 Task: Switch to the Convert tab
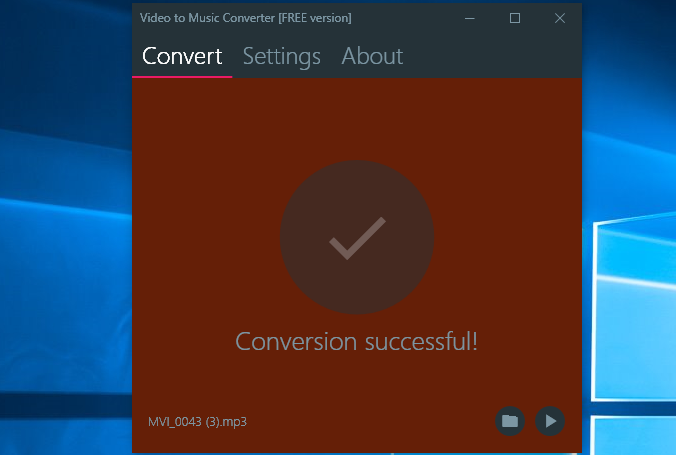[182, 56]
